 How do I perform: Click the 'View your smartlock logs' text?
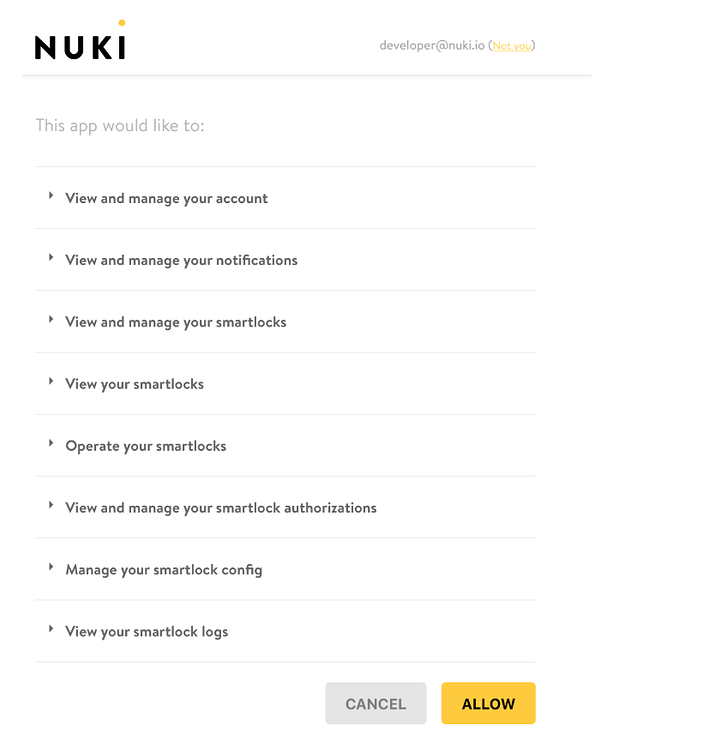point(147,632)
